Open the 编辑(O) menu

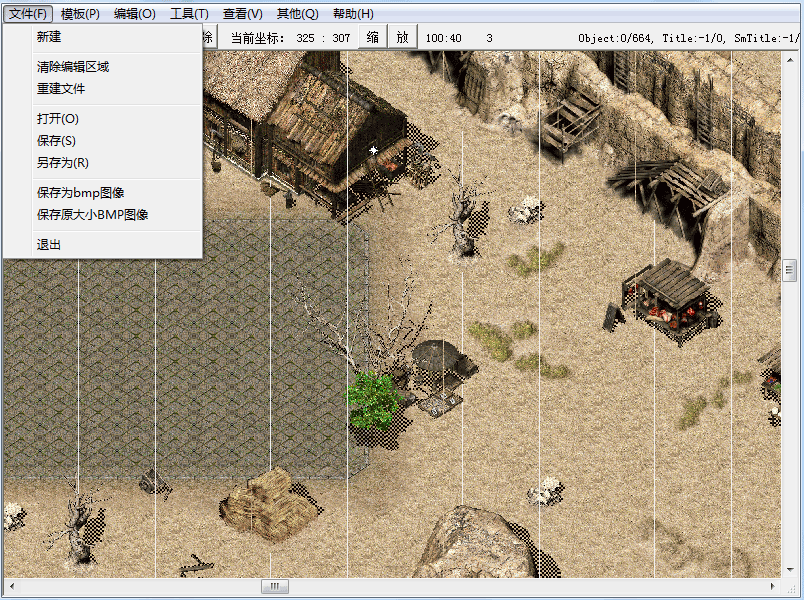point(134,14)
